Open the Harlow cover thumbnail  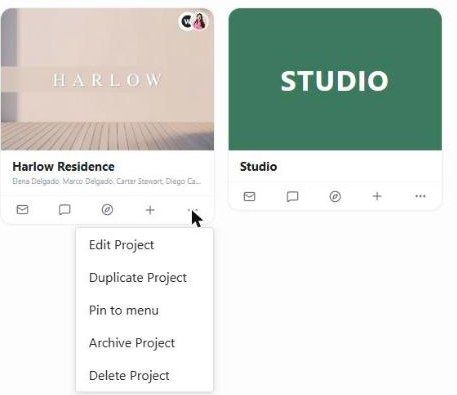click(107, 79)
